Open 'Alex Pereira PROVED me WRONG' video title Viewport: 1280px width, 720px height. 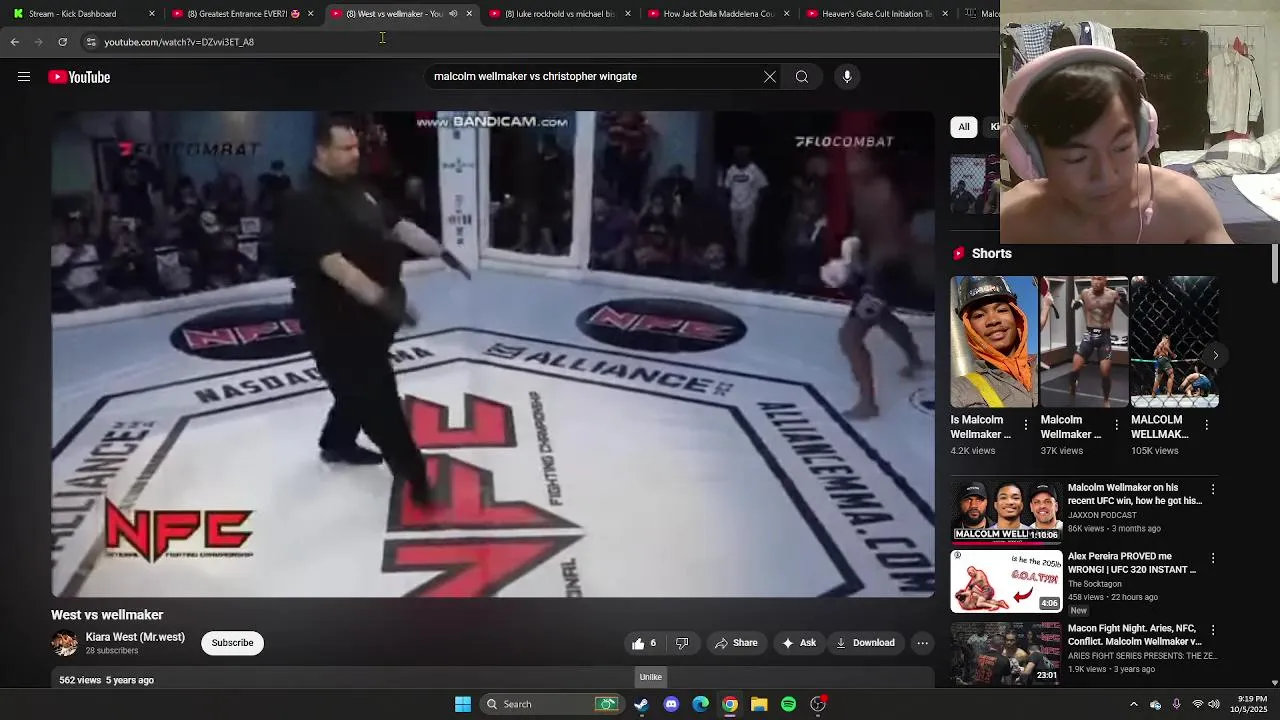1132,563
